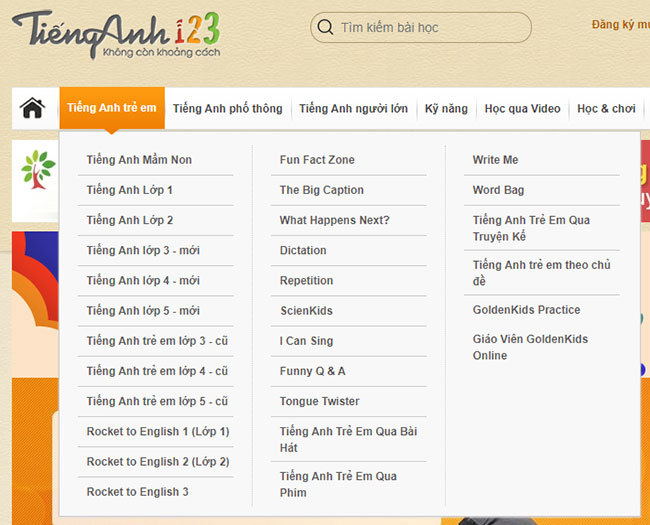
Task: Click the magnifier search icon
Action: pos(325,27)
